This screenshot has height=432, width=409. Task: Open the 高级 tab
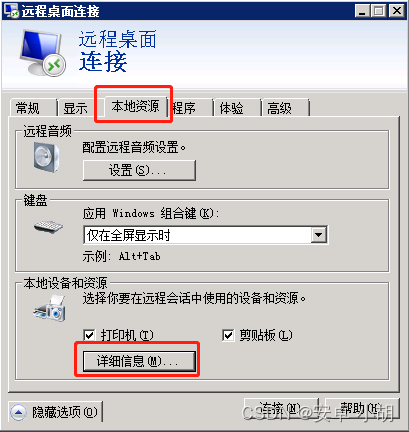(285, 108)
